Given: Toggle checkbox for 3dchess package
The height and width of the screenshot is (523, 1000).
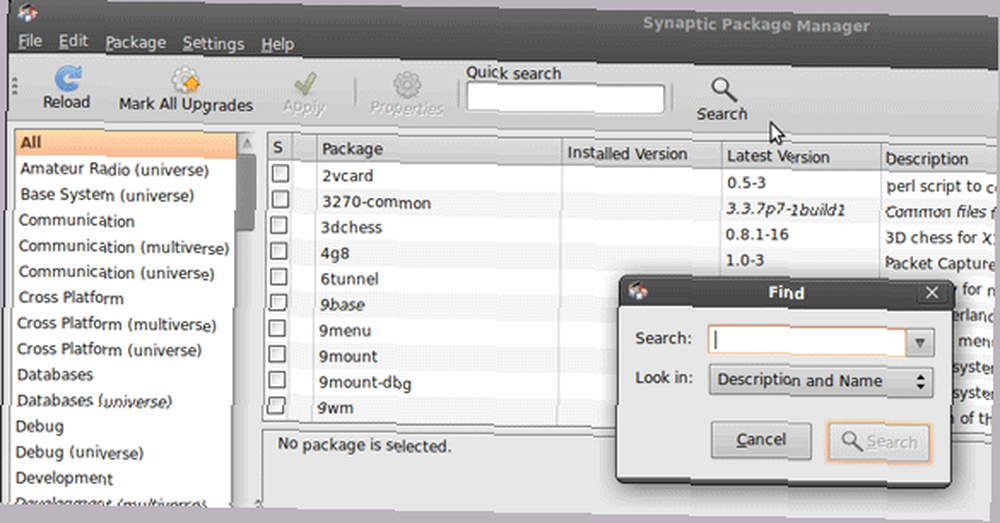Looking at the screenshot, I should pos(279,225).
